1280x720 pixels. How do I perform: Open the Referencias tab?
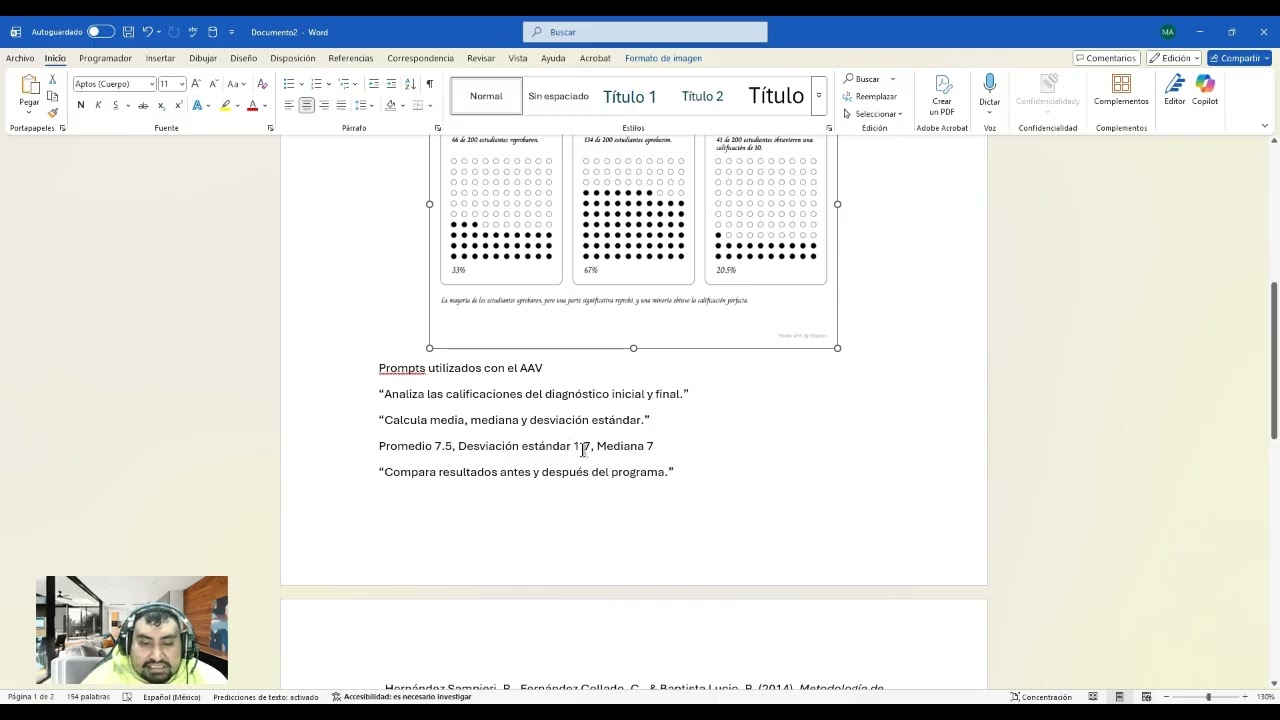coord(350,58)
